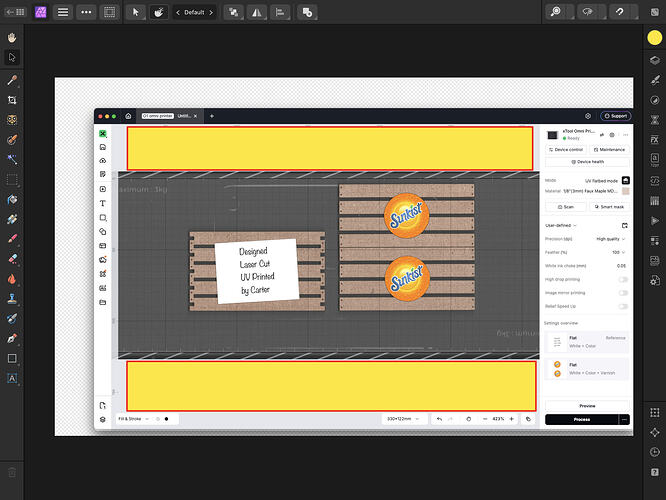Image resolution: width=666 pixels, height=500 pixels.
Task: Open the boolean add shapes dropdown
Action: coord(307,12)
